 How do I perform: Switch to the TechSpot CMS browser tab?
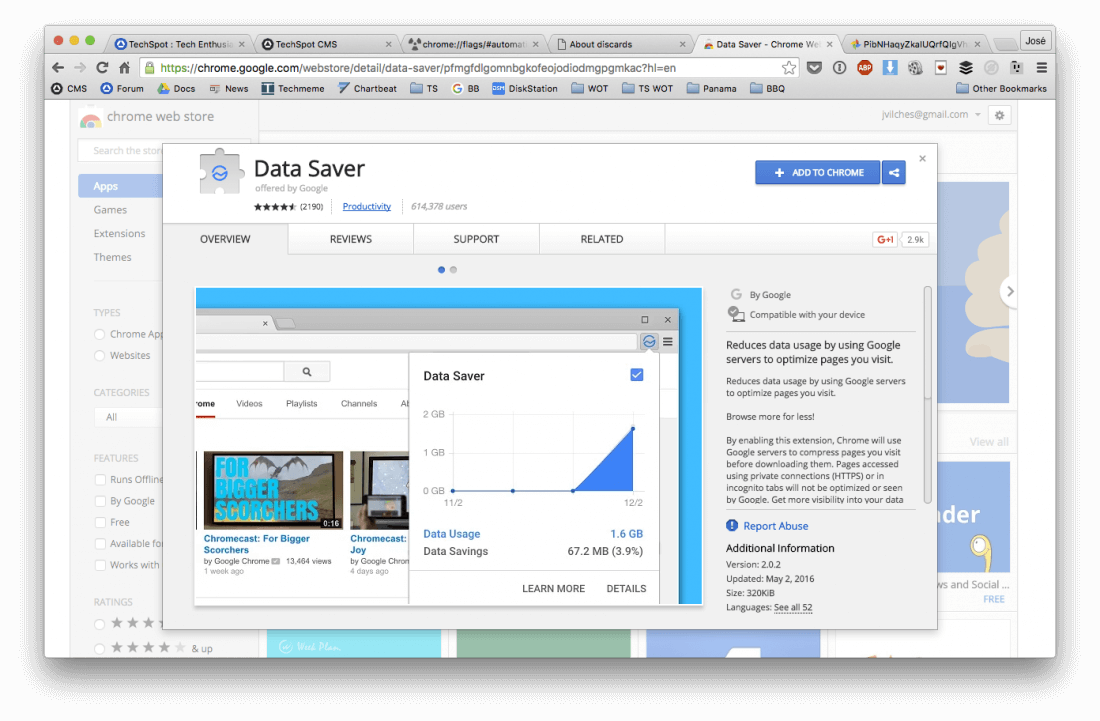[327, 44]
